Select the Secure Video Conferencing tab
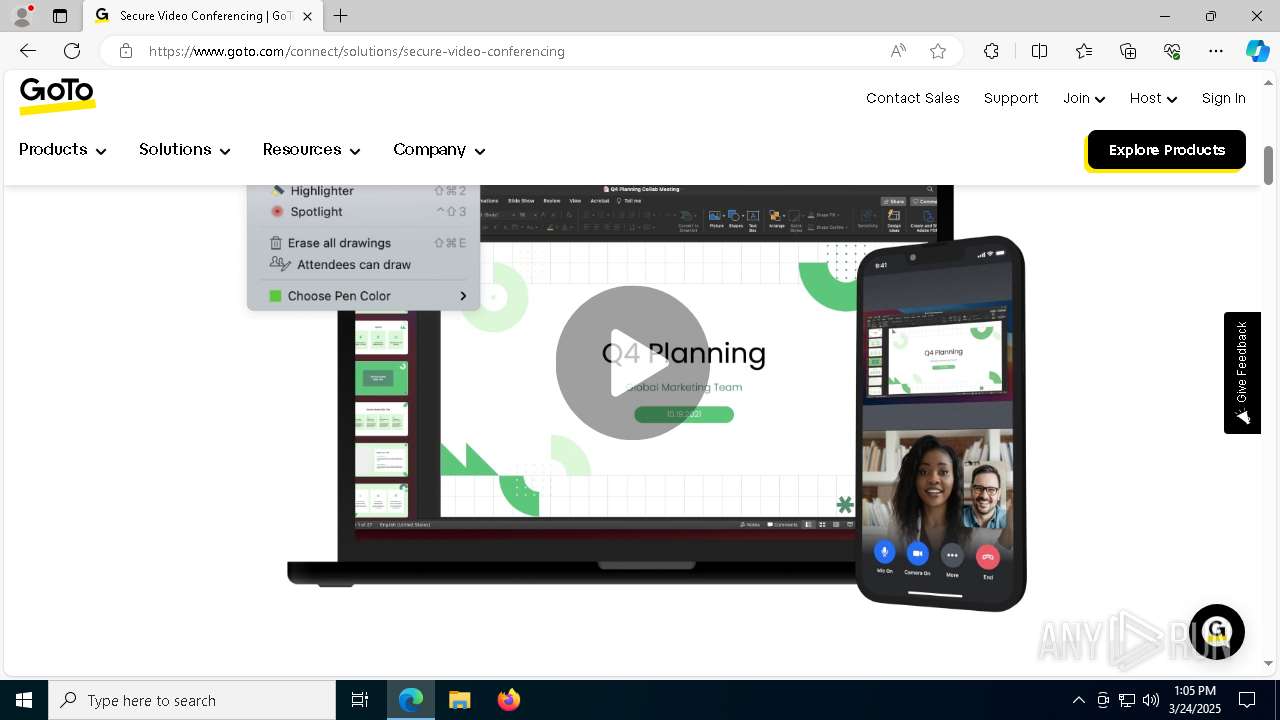Image resolution: width=1280 pixels, height=720 pixels. coord(203,16)
